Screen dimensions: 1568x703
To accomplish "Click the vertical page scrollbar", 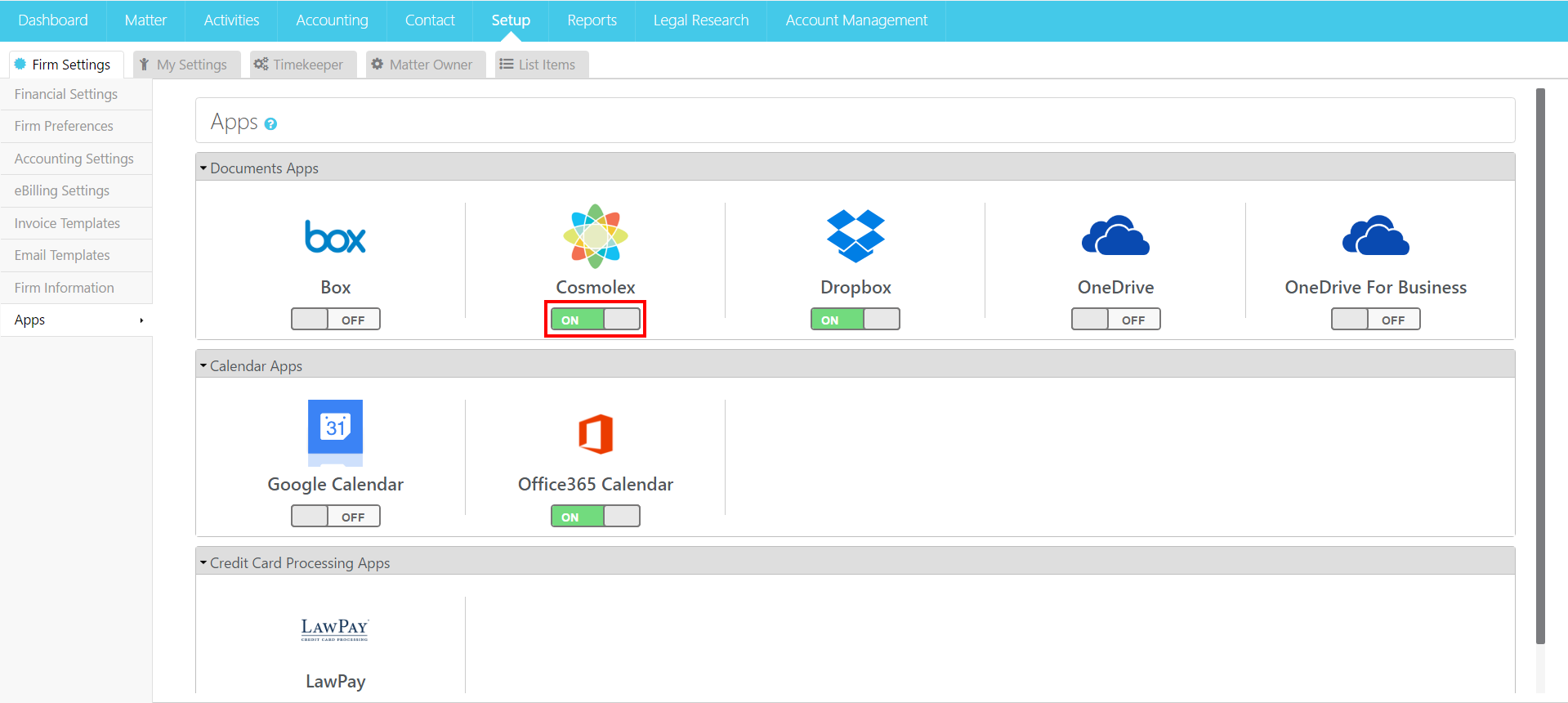I will coord(1540,366).
